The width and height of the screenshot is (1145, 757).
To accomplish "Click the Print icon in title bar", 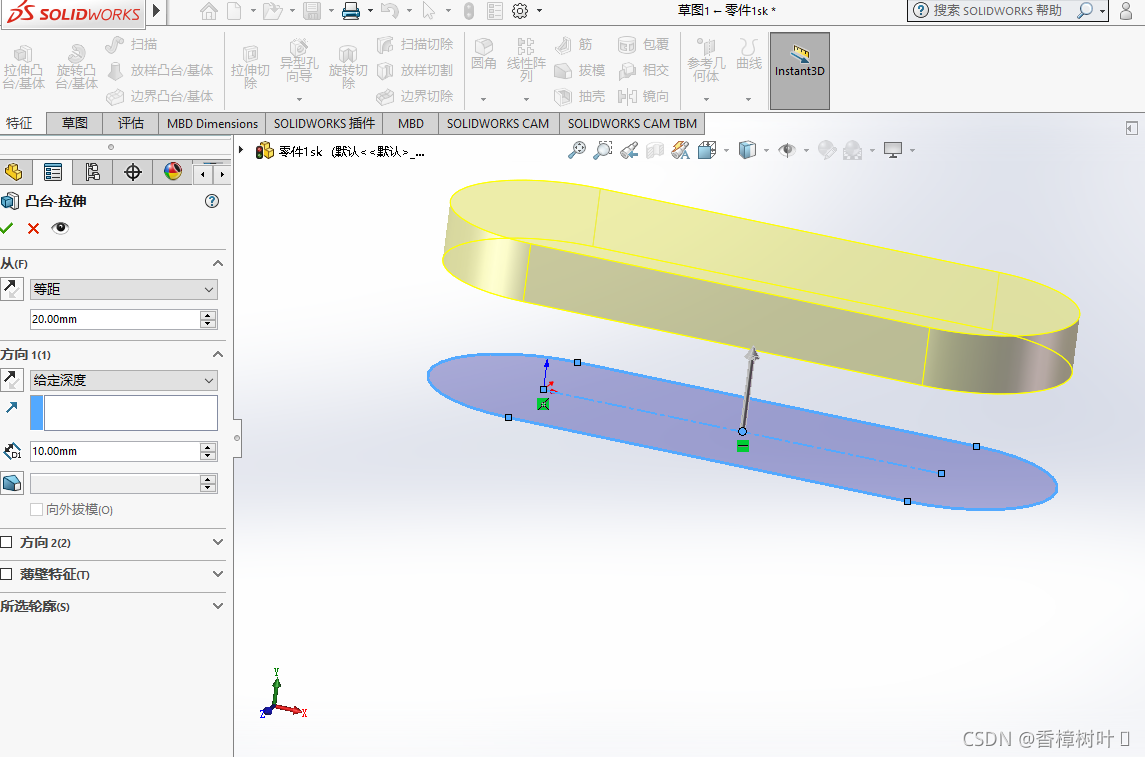I will point(351,11).
